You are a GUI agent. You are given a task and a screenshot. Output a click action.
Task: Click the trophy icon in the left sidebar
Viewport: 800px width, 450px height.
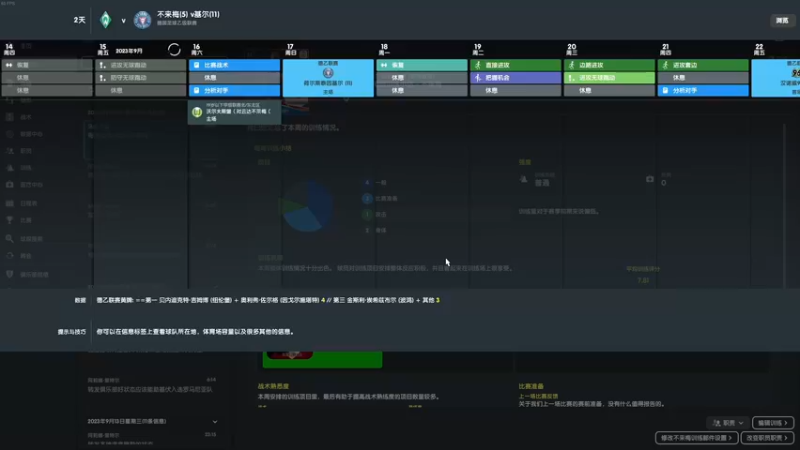[x=10, y=220]
